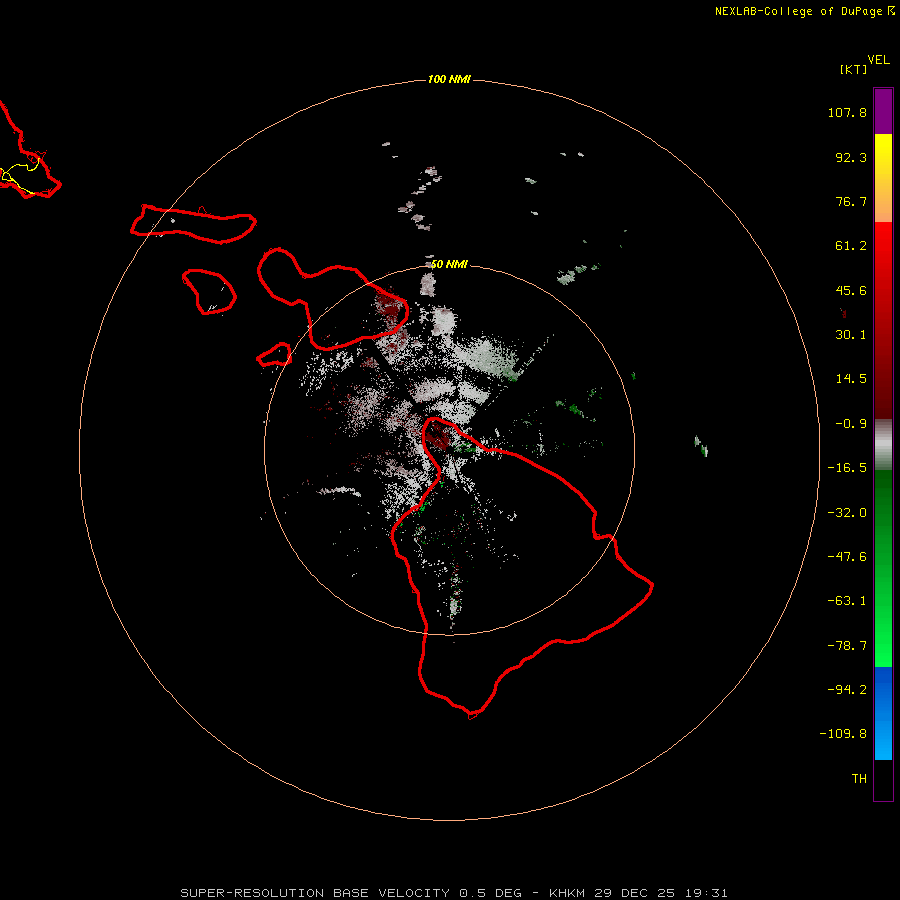
Task: Click the 92.3 legend value
Action: tap(851, 157)
